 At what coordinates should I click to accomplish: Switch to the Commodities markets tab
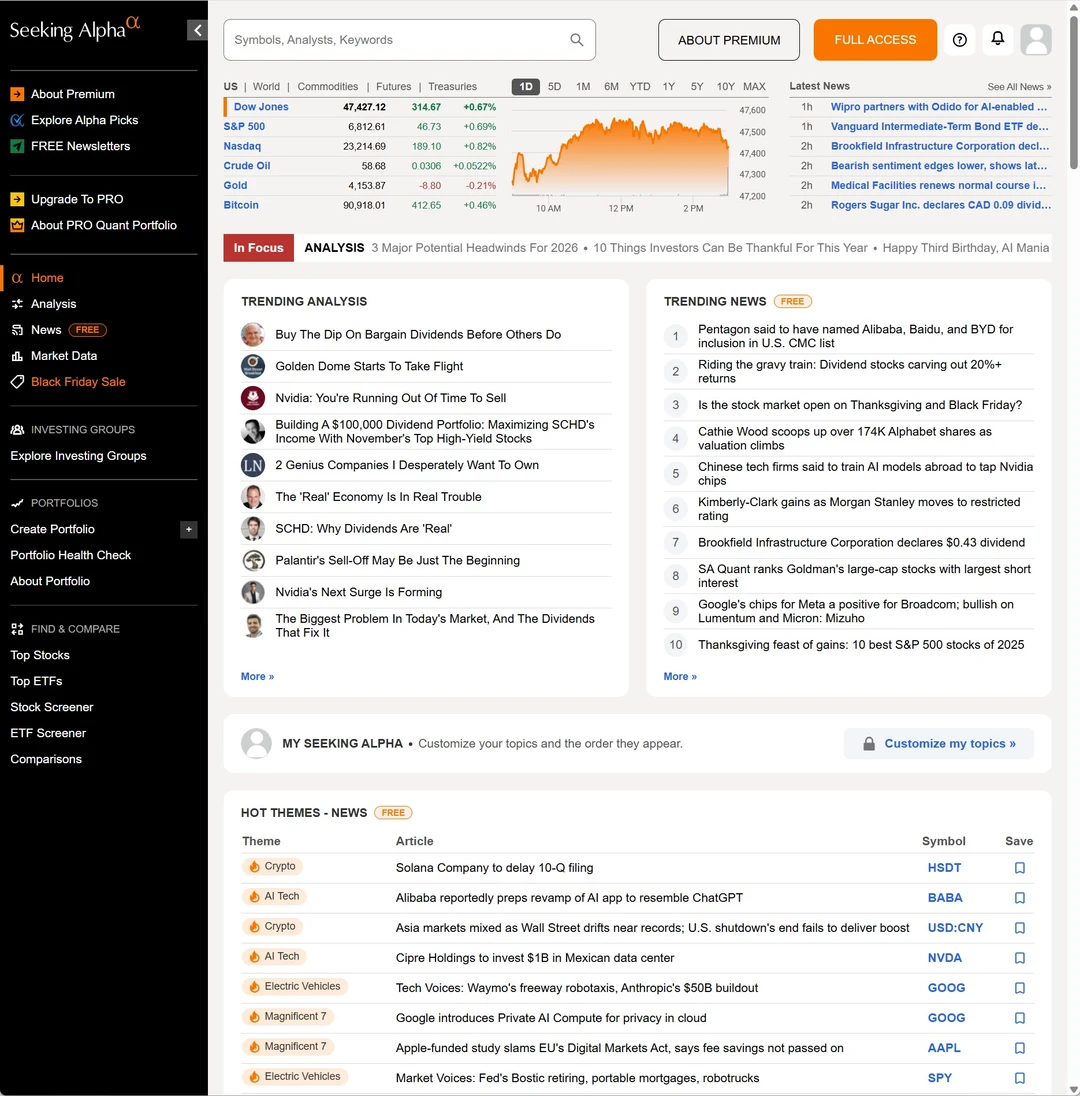(x=328, y=87)
